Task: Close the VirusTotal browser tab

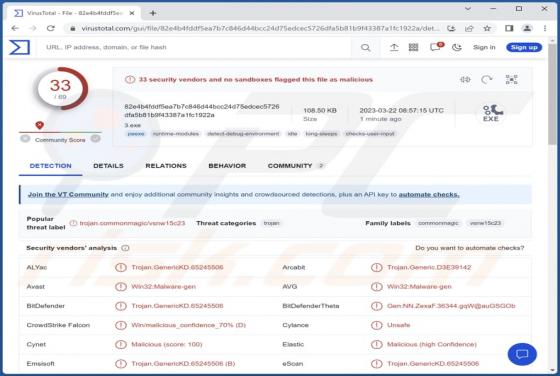Action: [x=132, y=13]
